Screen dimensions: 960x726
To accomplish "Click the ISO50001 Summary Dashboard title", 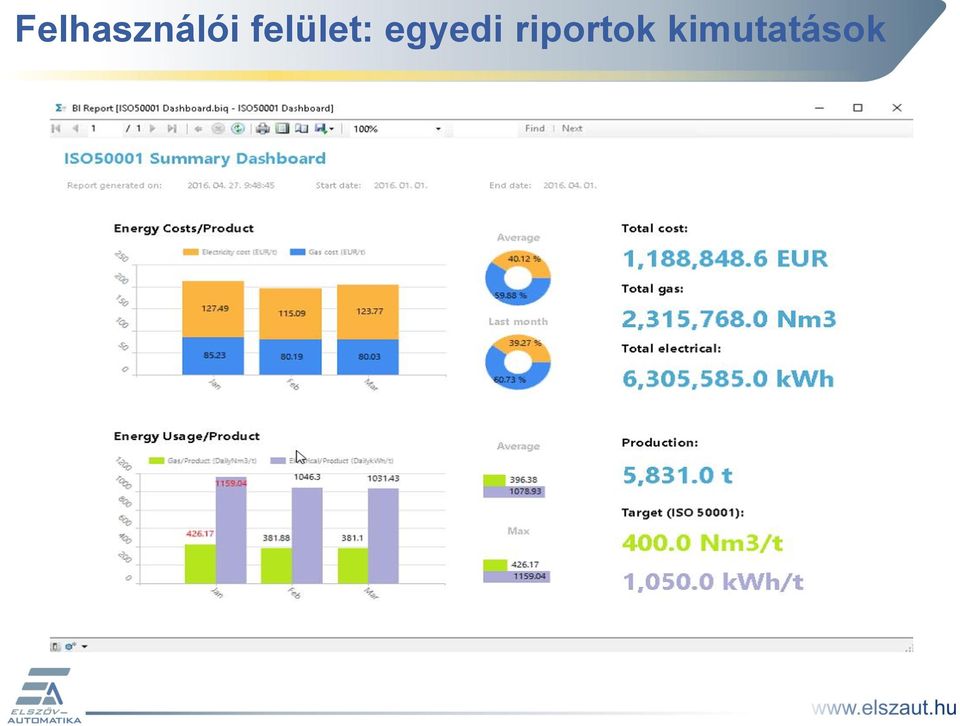I will pyautogui.click(x=195, y=159).
